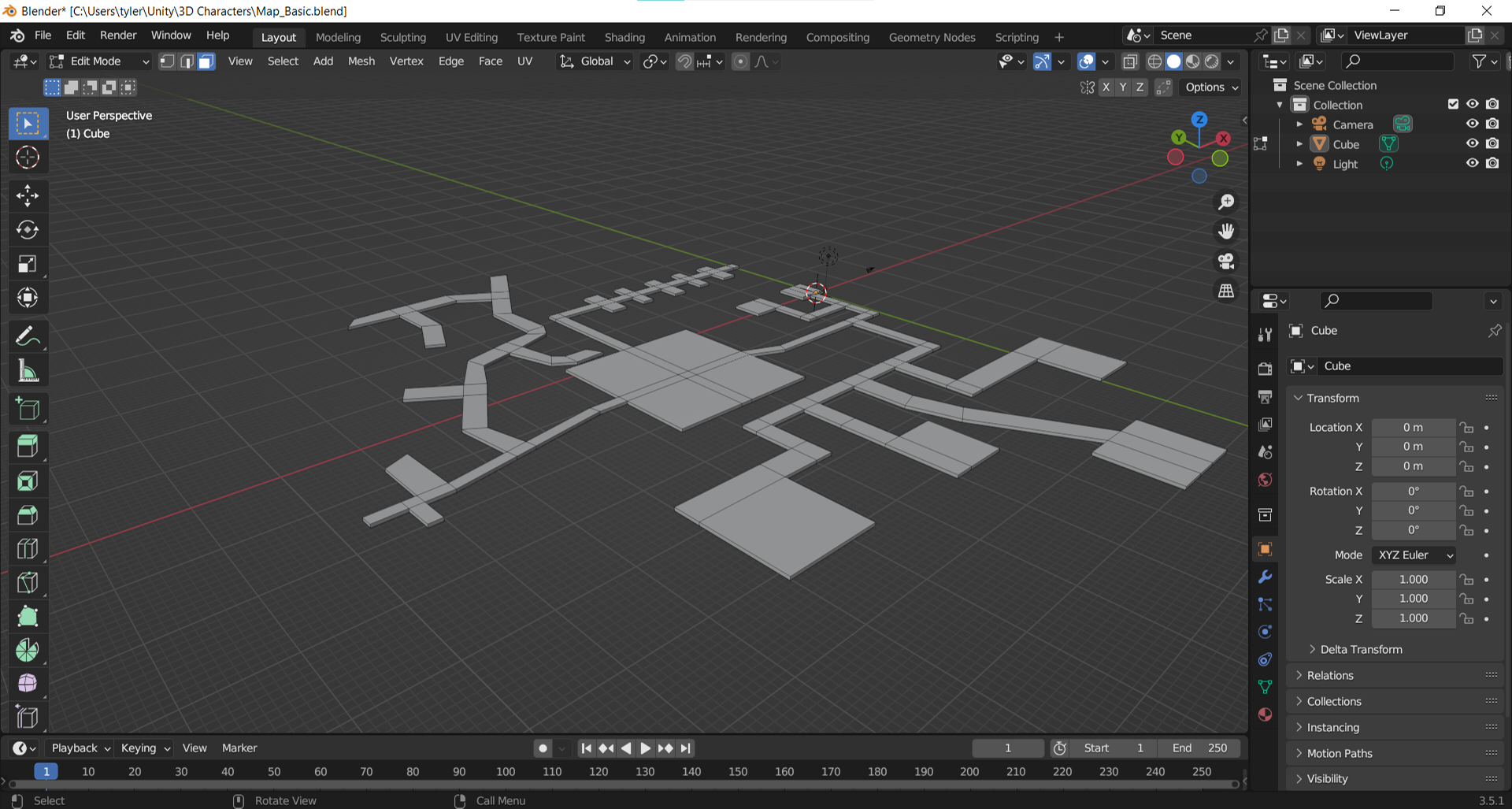The height and width of the screenshot is (809, 1512).
Task: Click frame 100 on the timeline
Action: (505, 771)
